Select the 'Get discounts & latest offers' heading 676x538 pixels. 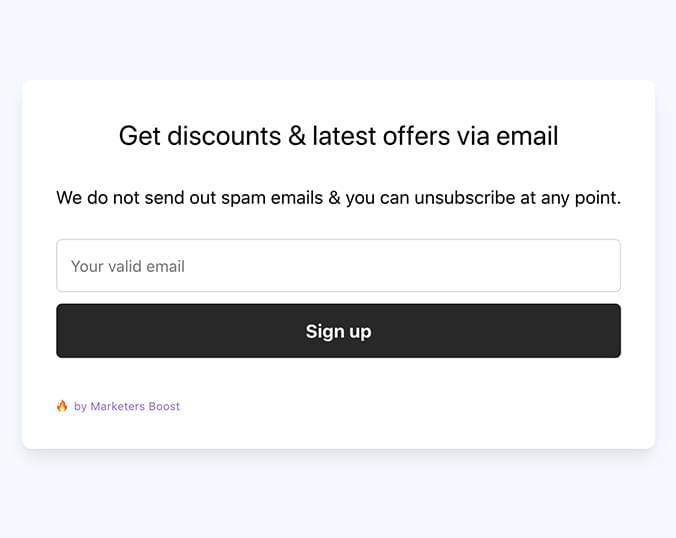point(338,136)
